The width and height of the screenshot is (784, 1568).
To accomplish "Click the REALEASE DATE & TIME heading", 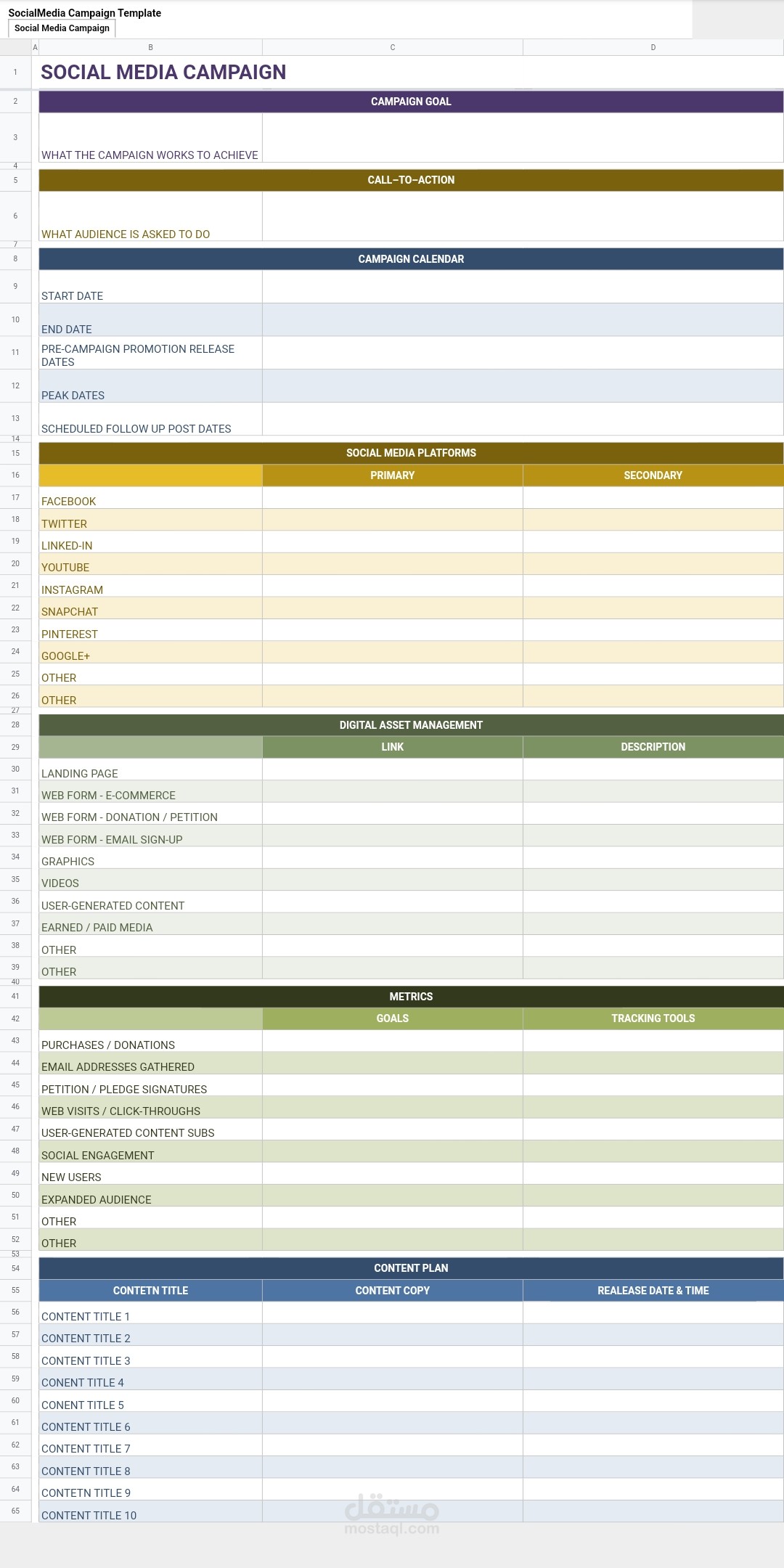I will tap(653, 1291).
